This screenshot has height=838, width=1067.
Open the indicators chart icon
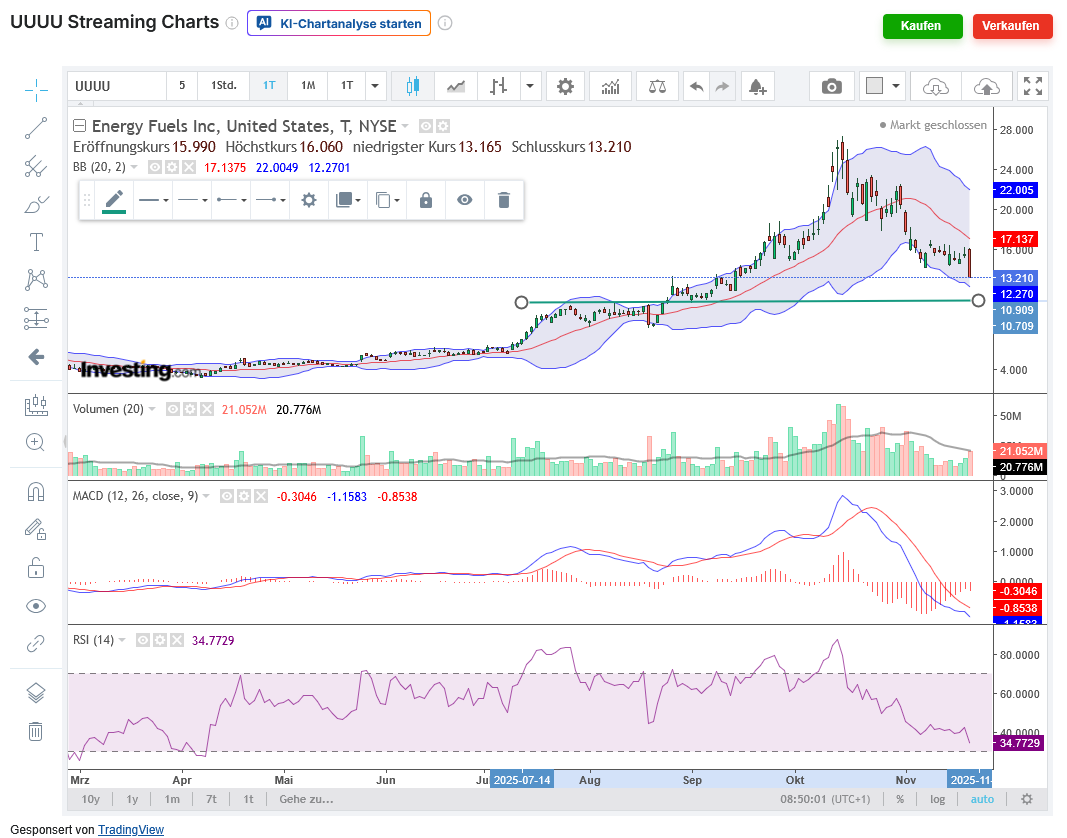tap(609, 86)
